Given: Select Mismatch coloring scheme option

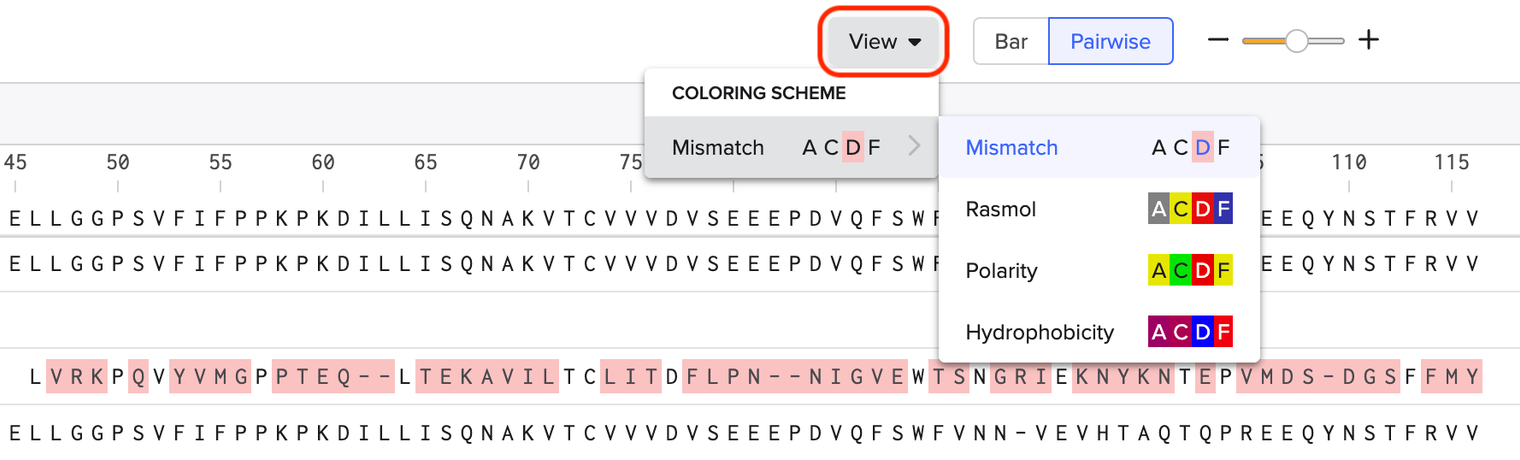Looking at the screenshot, I should click(x=1011, y=148).
